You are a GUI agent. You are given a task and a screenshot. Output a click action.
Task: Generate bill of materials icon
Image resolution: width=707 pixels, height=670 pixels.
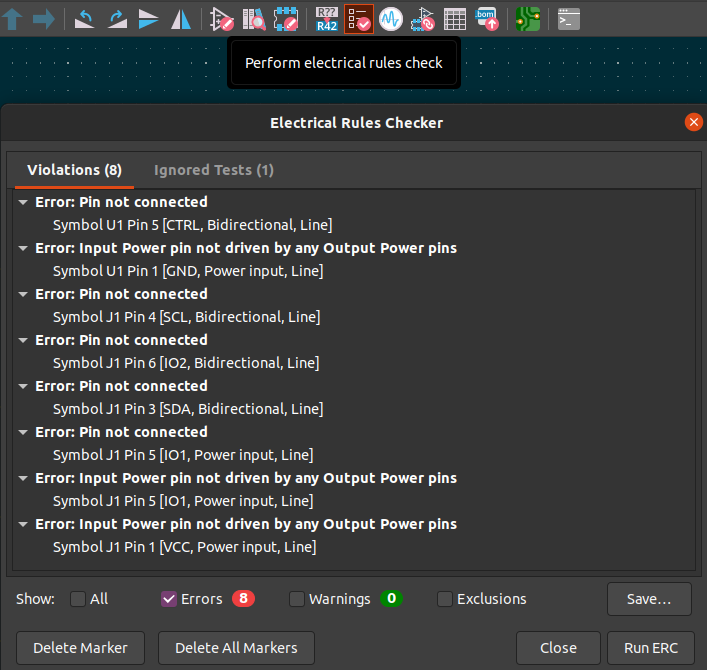(x=487, y=19)
